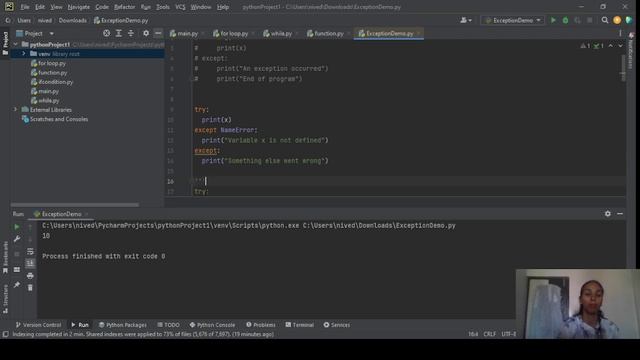Close the ExceptionDemo.py editor tab
640x360 pixels.
(418, 33)
